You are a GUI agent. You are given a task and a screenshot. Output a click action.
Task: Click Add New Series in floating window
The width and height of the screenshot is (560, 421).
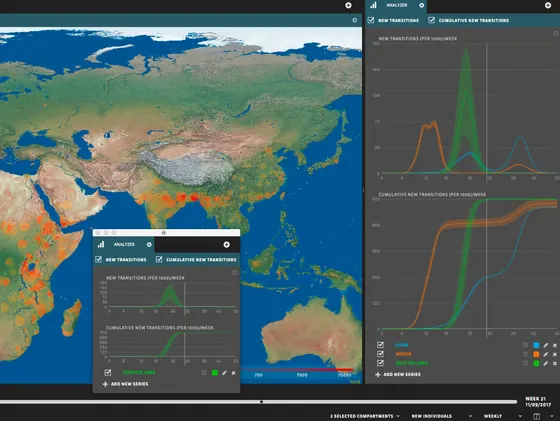125,384
